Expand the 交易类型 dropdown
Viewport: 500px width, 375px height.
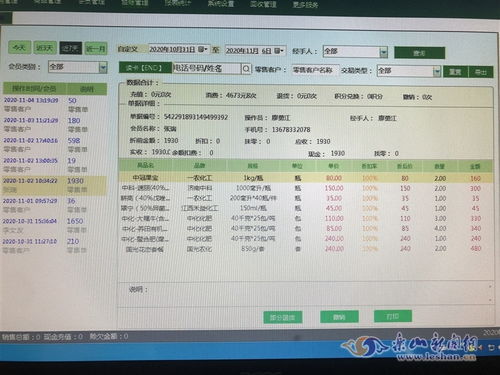point(436,71)
